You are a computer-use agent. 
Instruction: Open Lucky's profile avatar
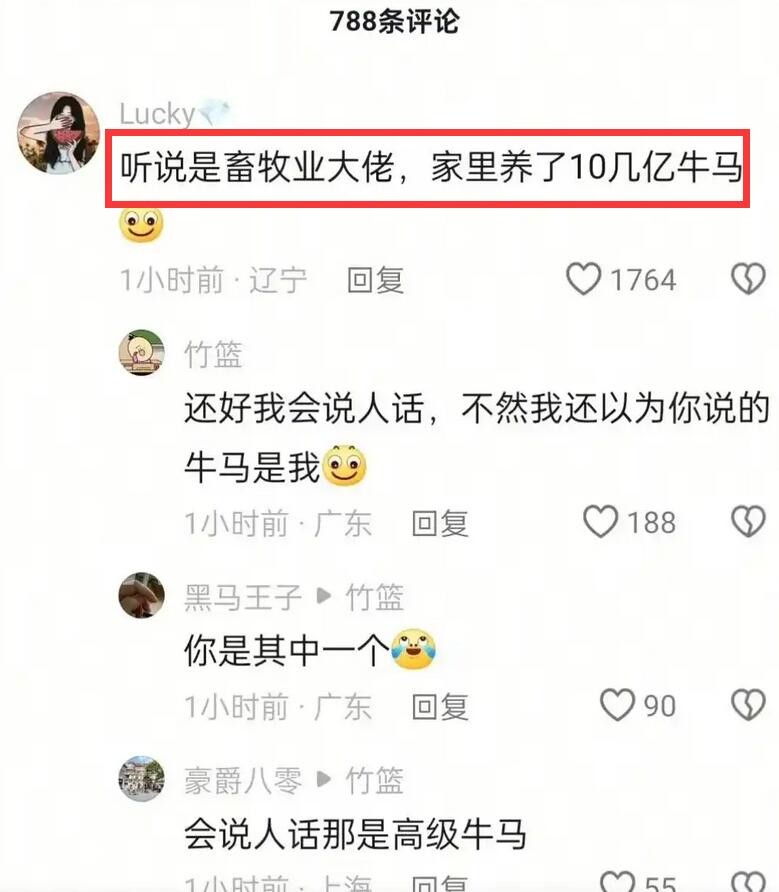59,133
